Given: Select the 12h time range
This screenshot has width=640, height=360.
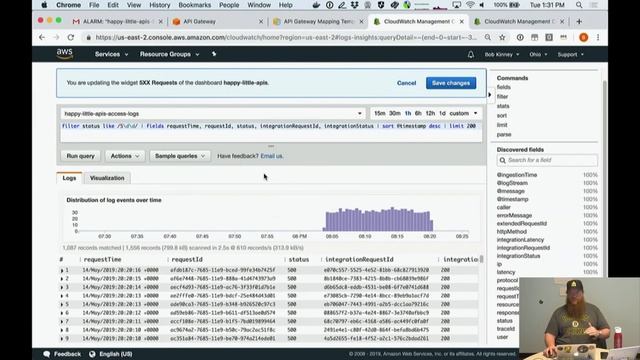Looking at the screenshot, I should (430, 113).
